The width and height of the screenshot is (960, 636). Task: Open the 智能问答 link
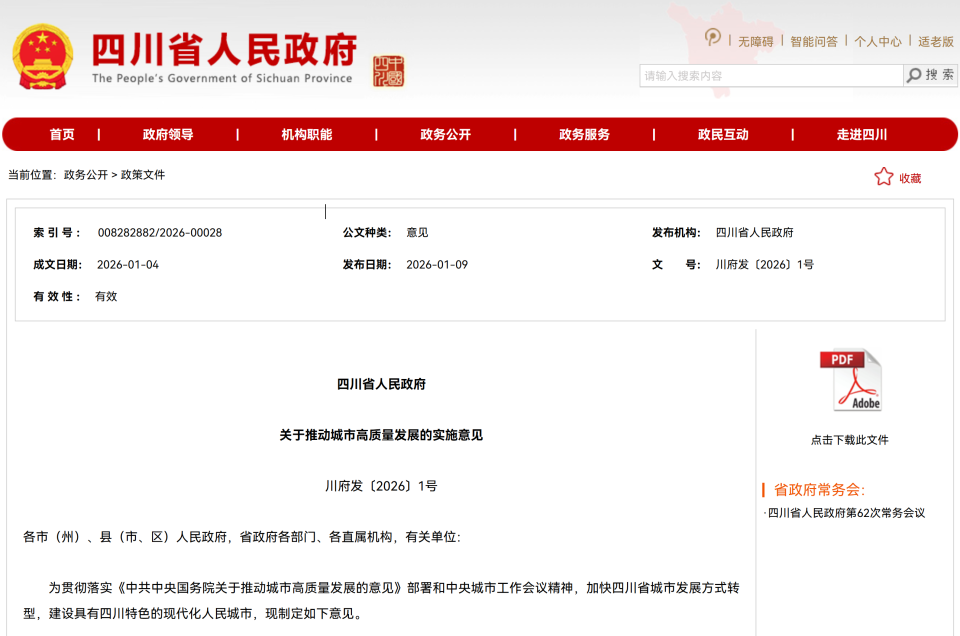click(814, 42)
